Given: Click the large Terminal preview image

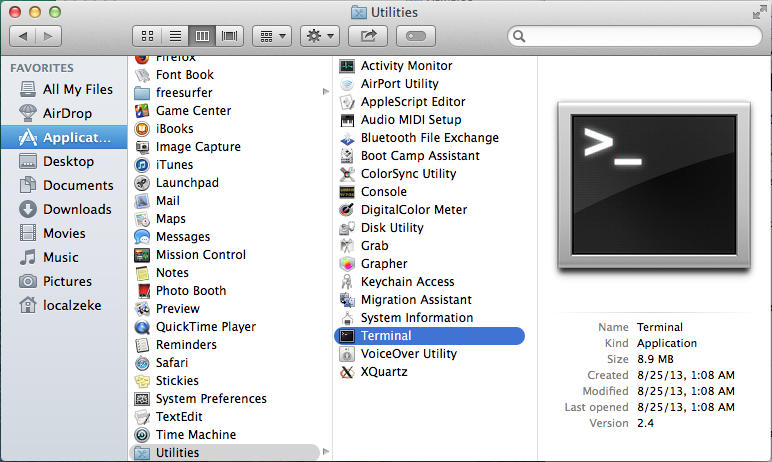Looking at the screenshot, I should tap(654, 194).
